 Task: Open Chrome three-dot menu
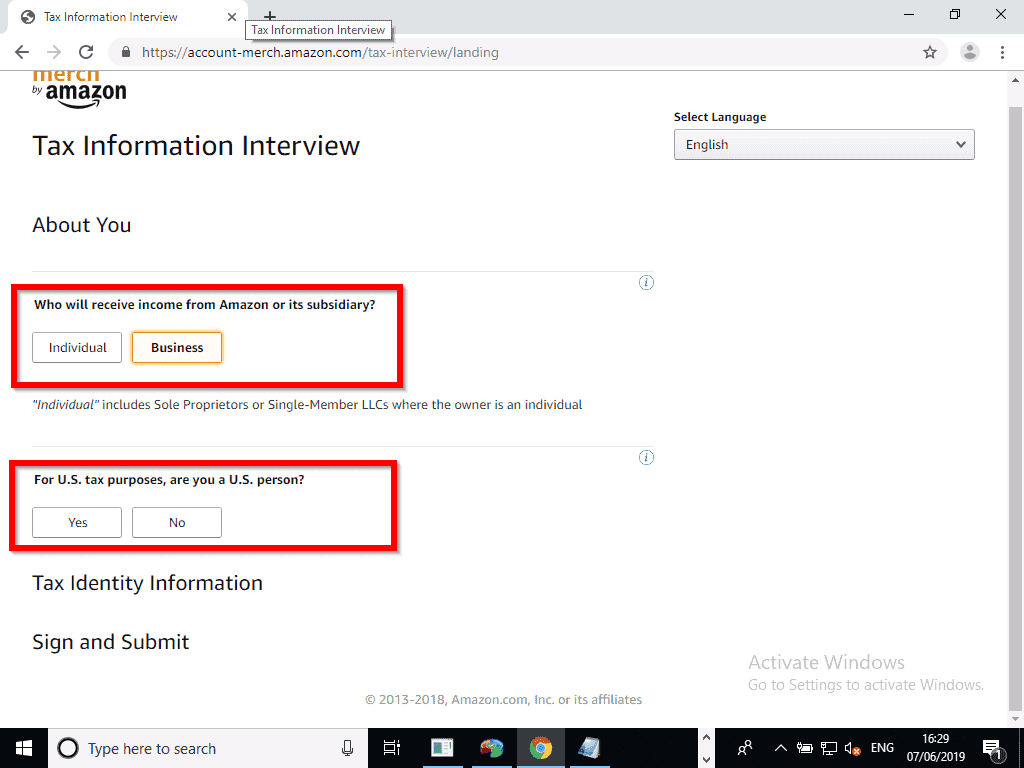1002,52
